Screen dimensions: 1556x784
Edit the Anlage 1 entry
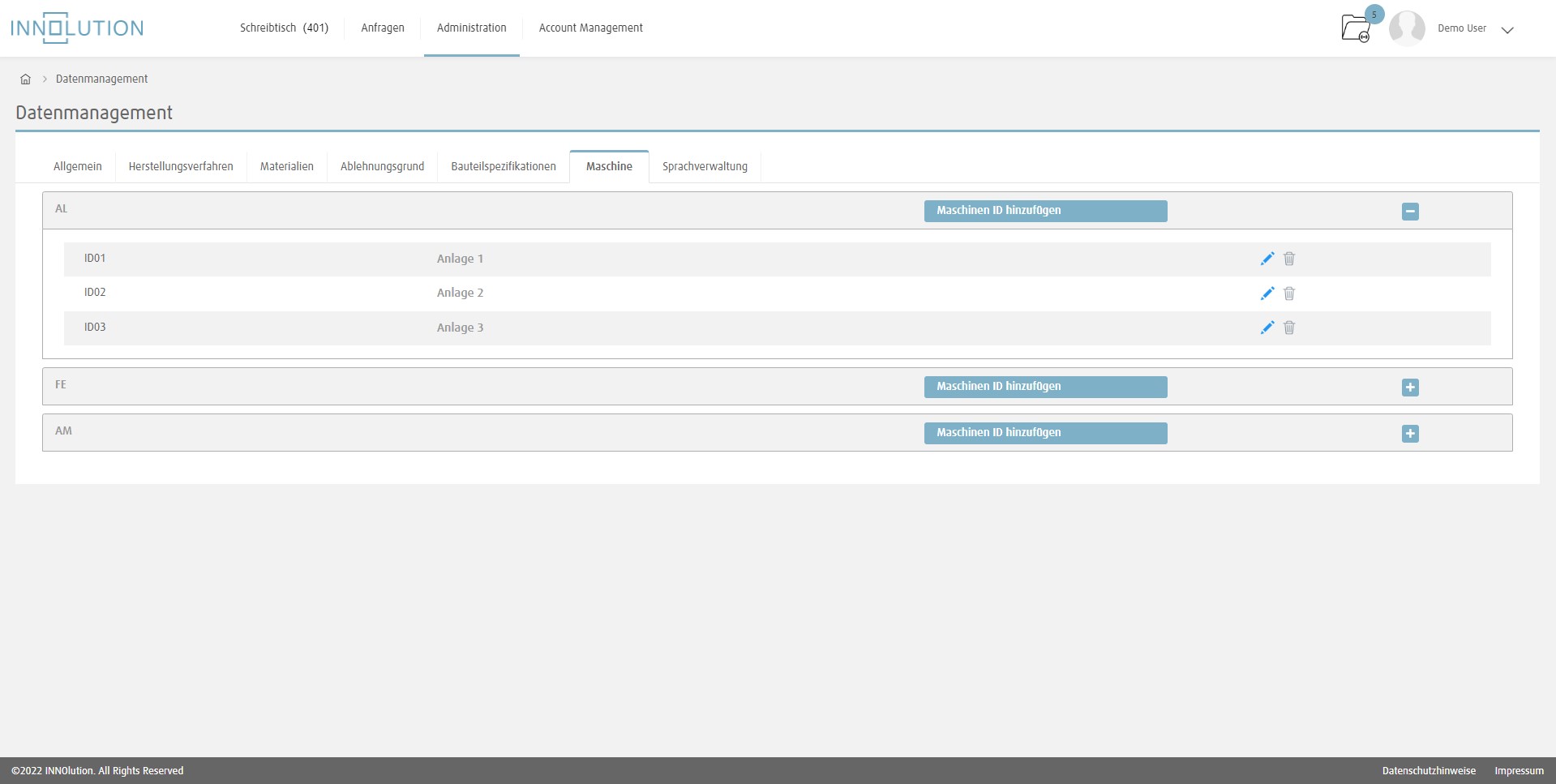coord(1267,259)
